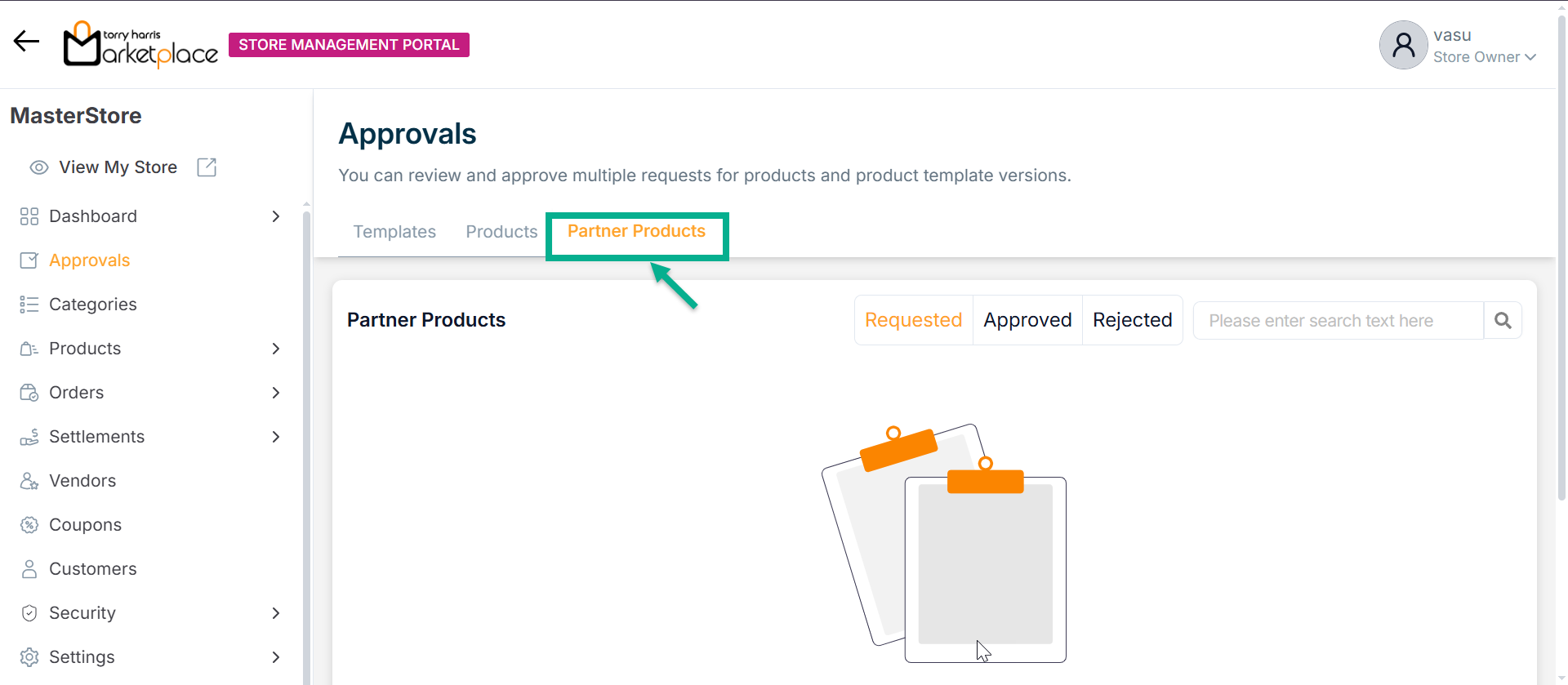Expand the Dashboard submenu chevron
The height and width of the screenshot is (685, 1568).
tap(276, 216)
